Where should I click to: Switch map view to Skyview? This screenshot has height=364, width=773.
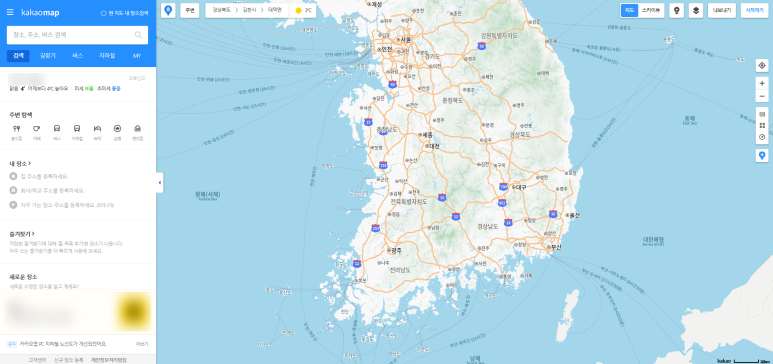click(651, 10)
